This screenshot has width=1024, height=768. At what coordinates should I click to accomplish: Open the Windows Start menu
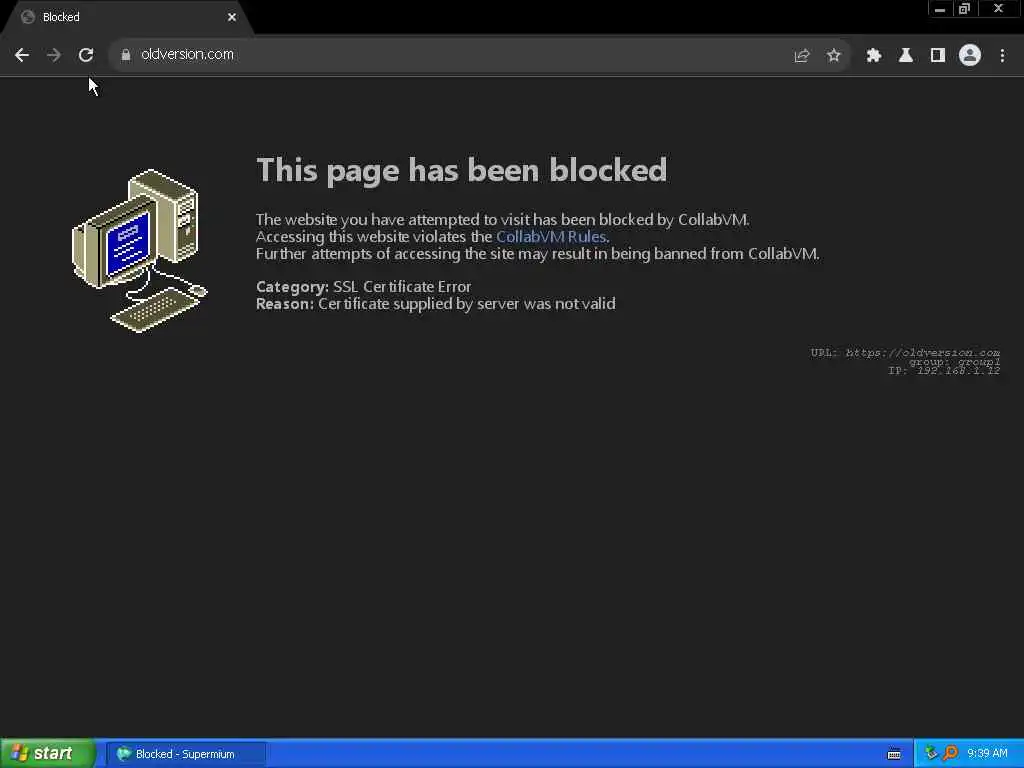48,754
